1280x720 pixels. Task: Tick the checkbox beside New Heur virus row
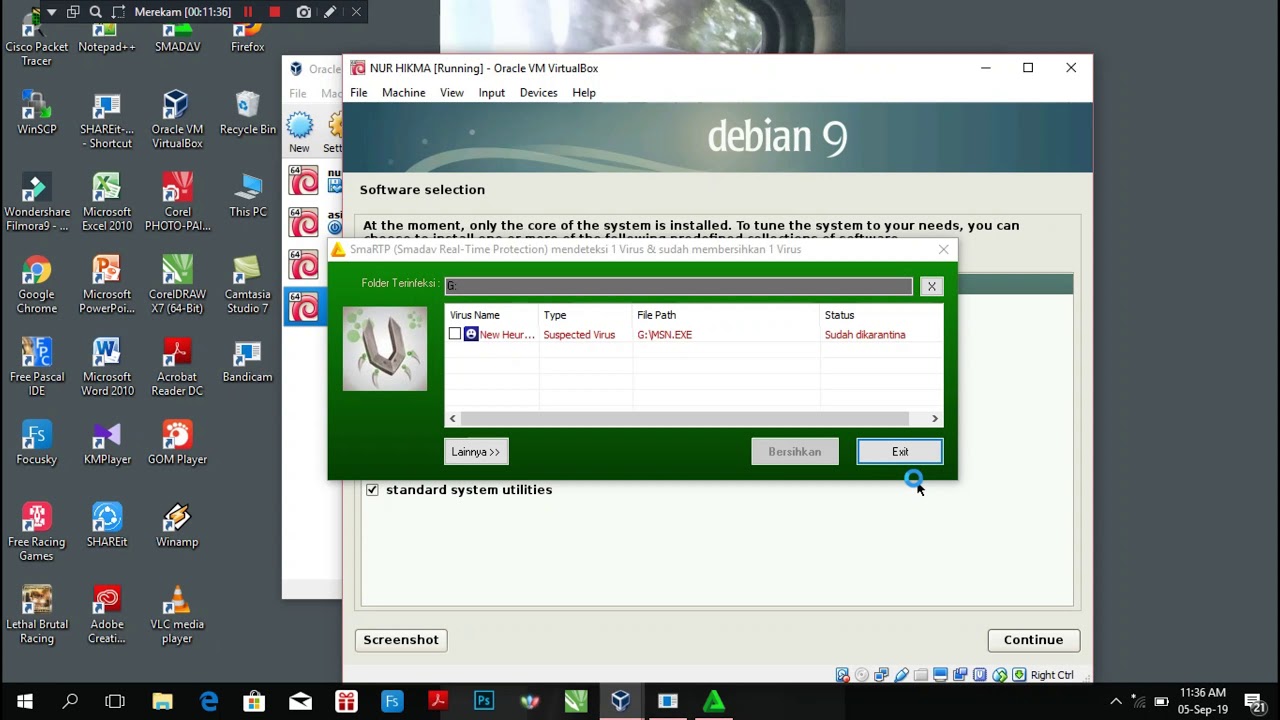(x=455, y=334)
